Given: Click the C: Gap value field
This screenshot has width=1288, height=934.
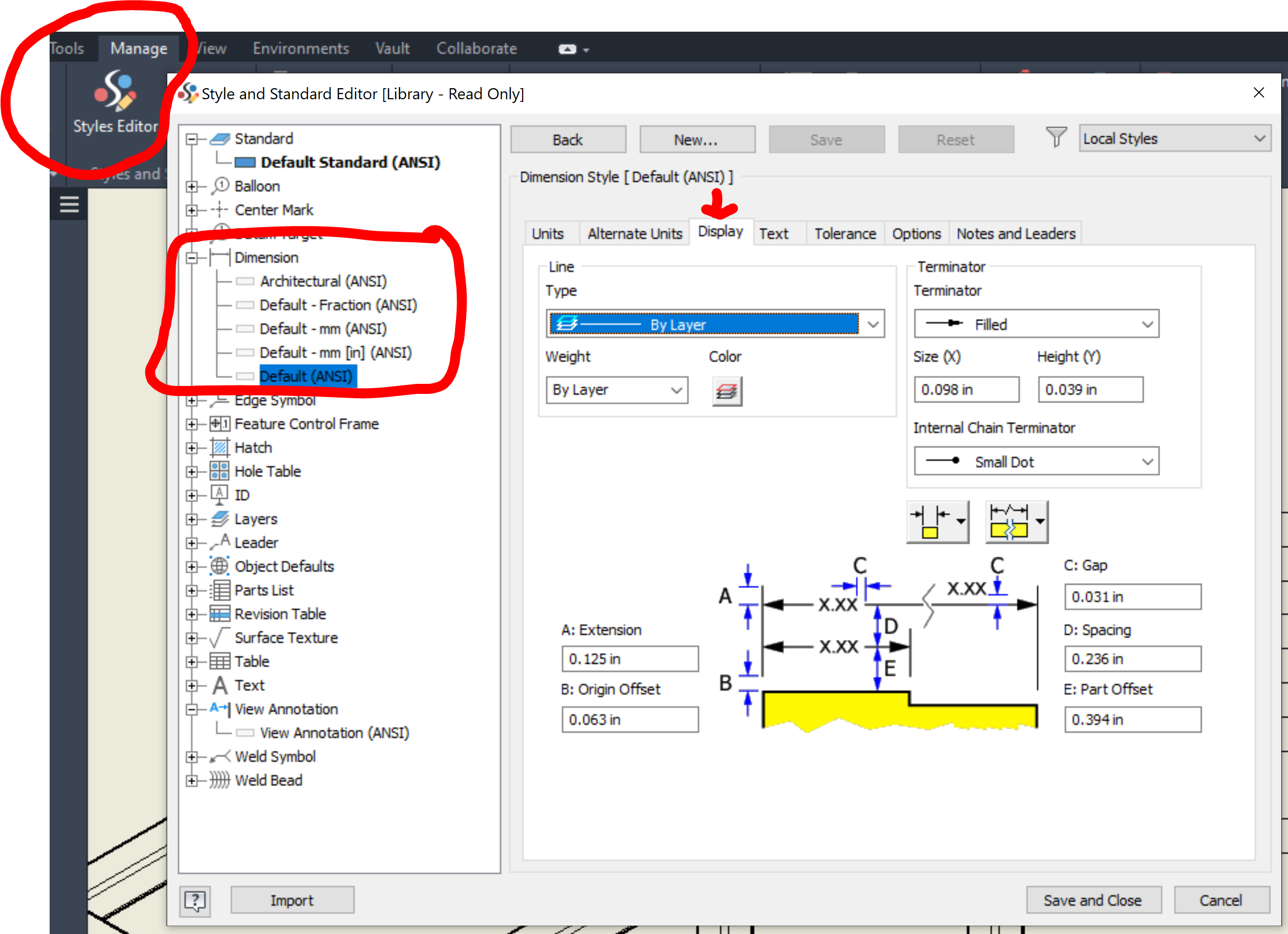Looking at the screenshot, I should 1132,597.
